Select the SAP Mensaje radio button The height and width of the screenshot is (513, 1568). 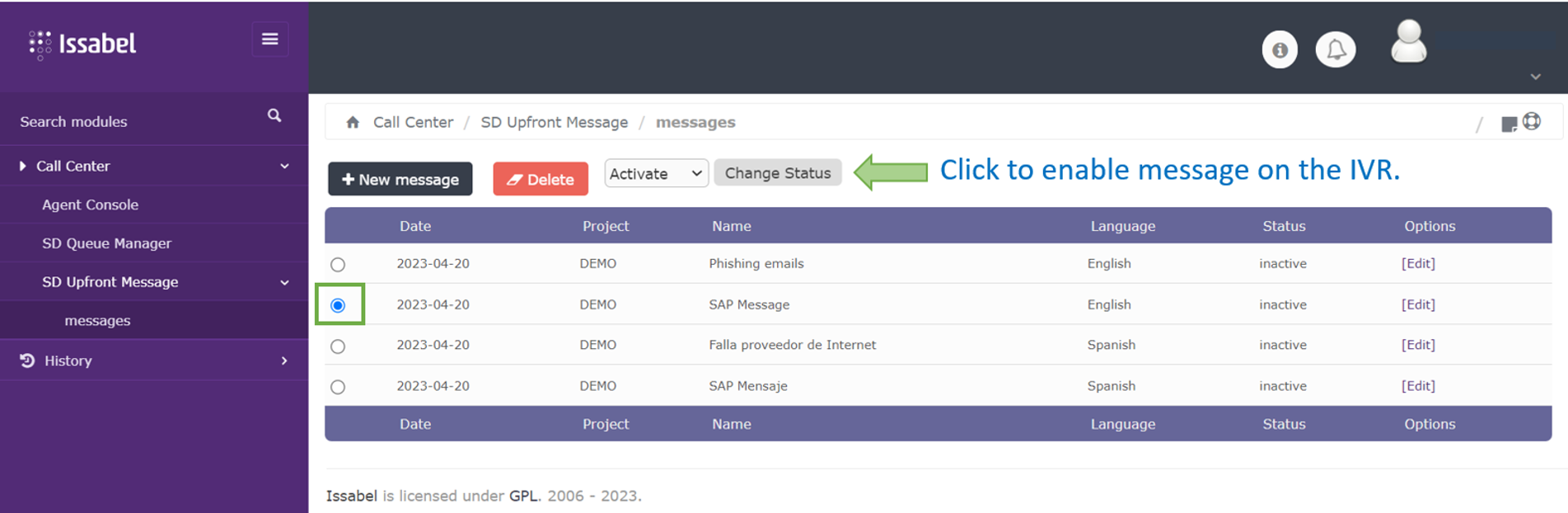pyautogui.click(x=338, y=387)
